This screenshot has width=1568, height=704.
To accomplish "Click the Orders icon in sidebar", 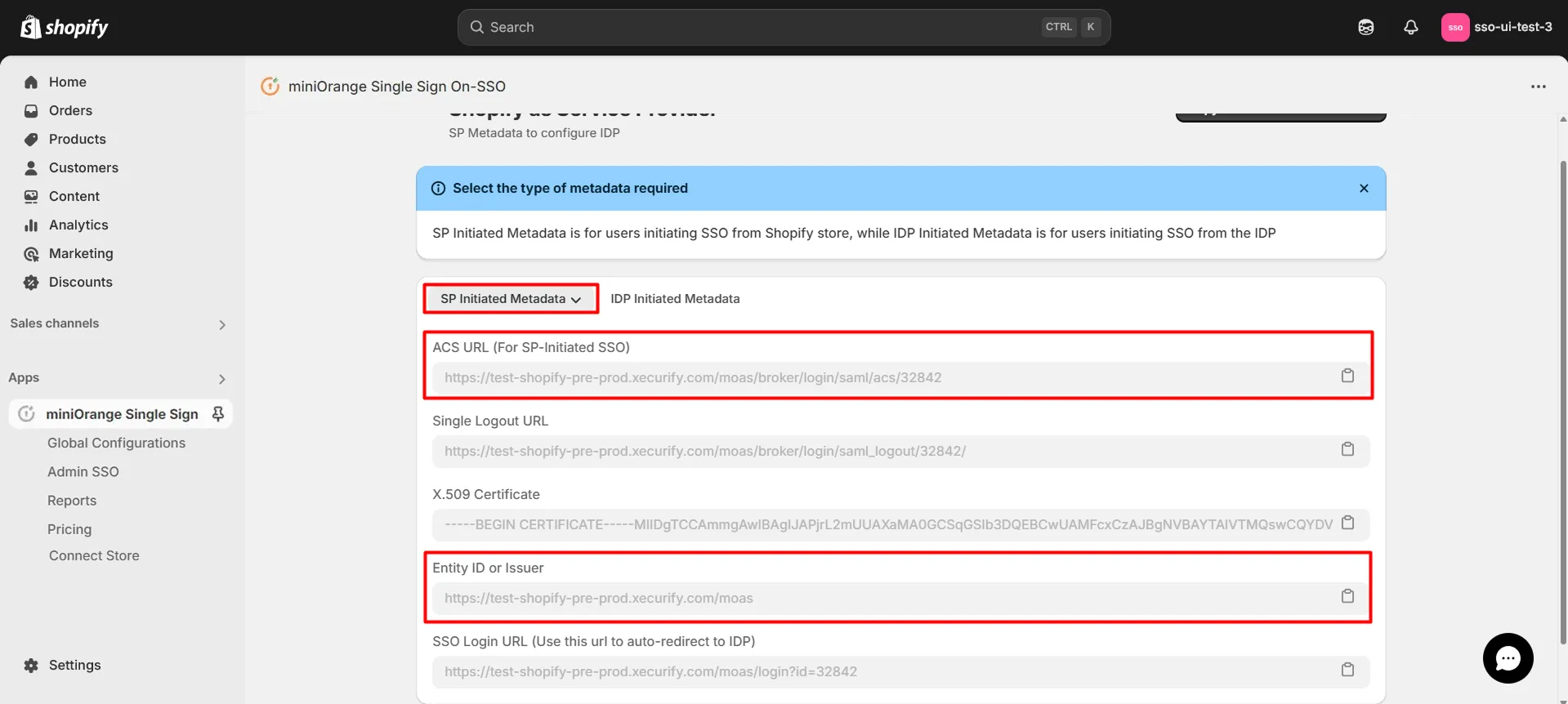I will (31, 110).
